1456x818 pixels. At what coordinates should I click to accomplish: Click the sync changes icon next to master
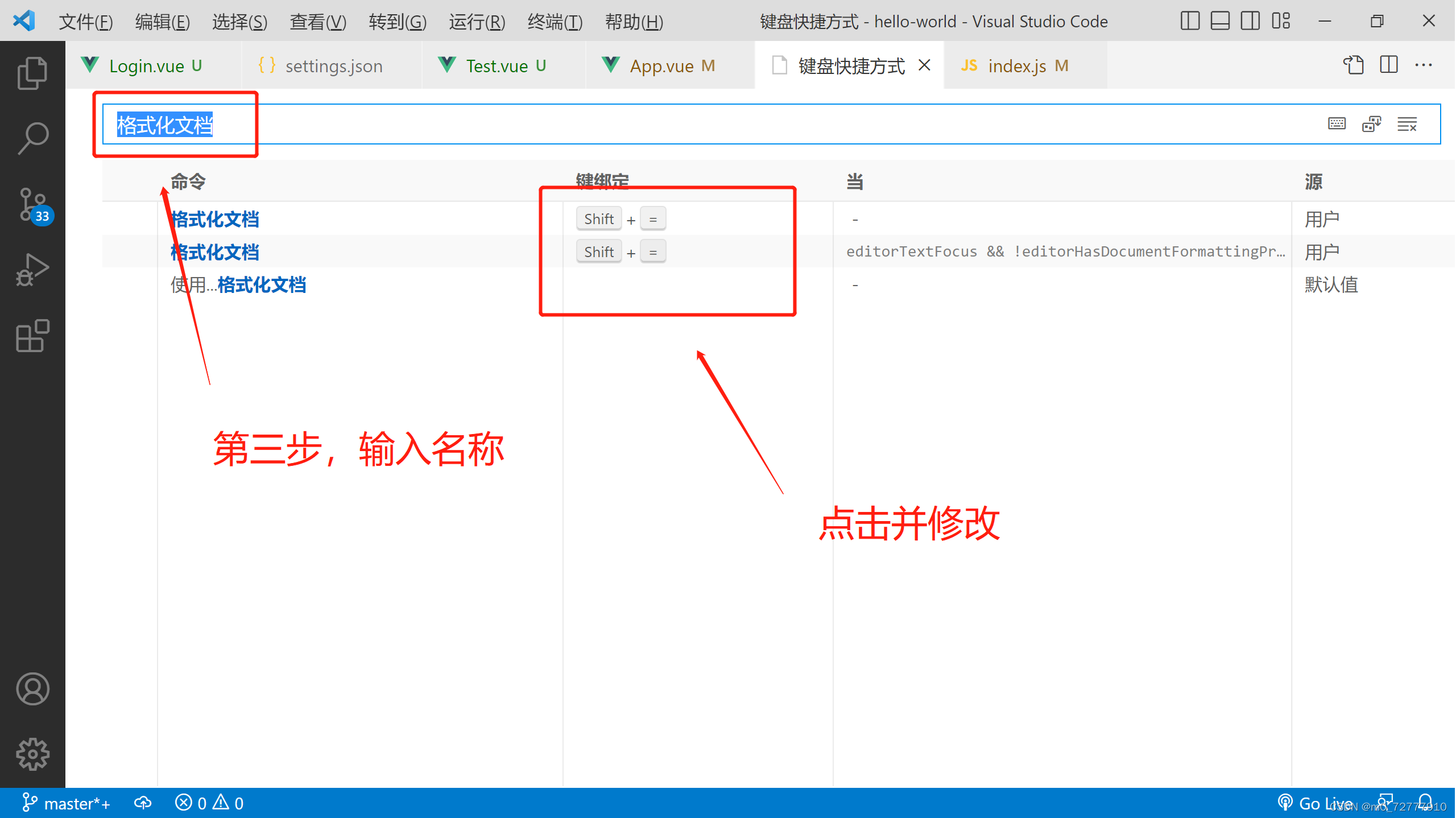click(x=143, y=803)
